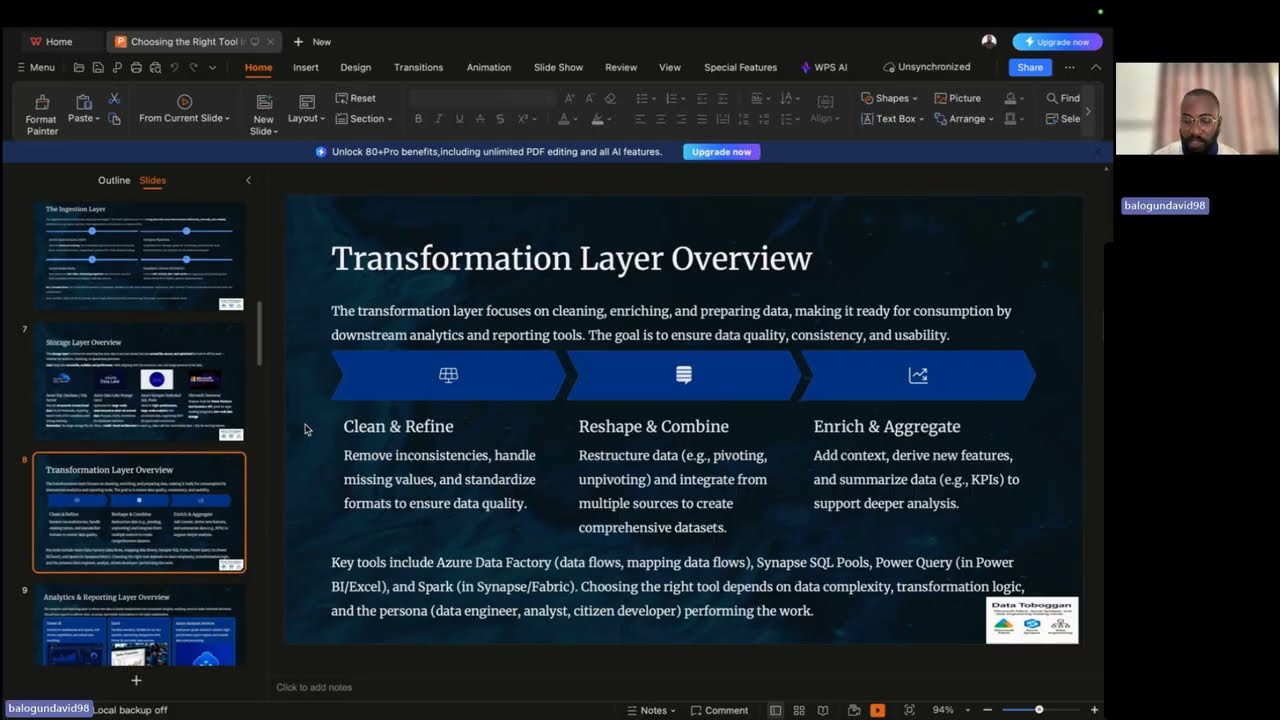The image size is (1280, 720).
Task: Open the Animation ribbon tab
Action: point(489,67)
